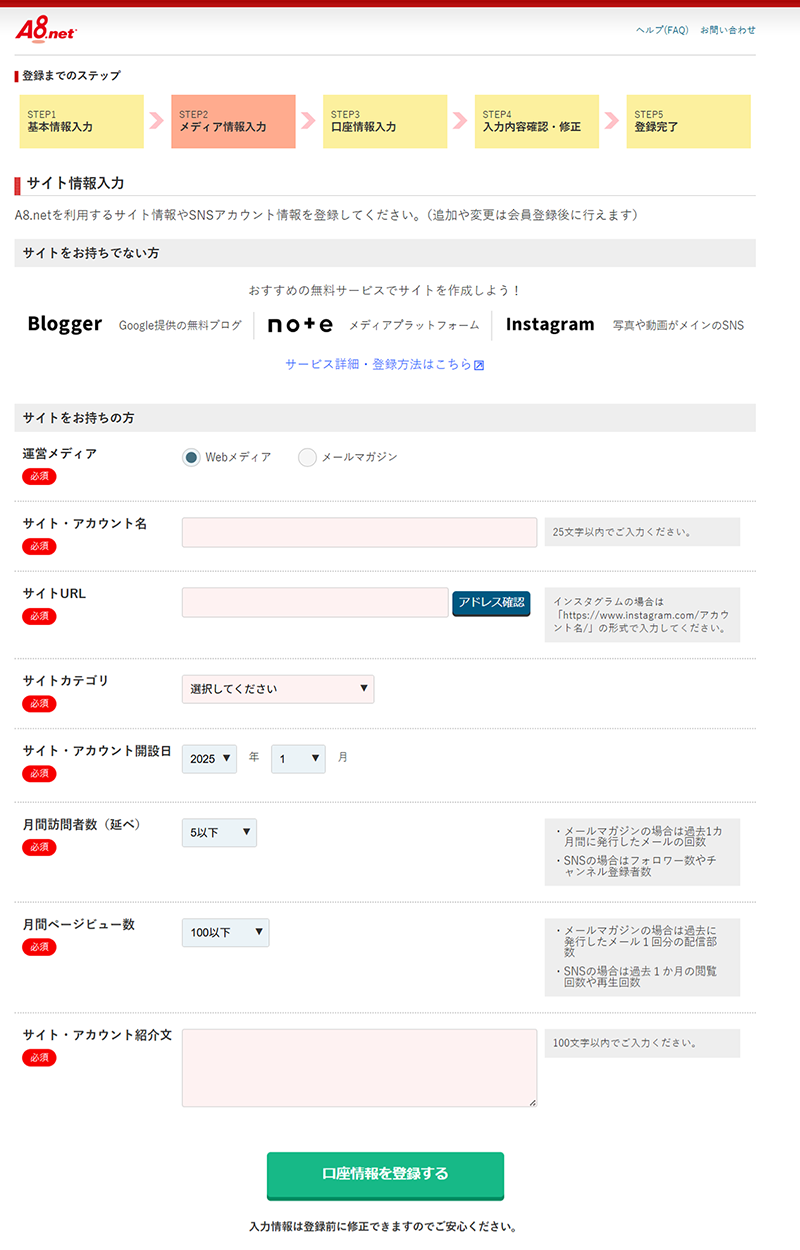This screenshot has height=1250, width=800.
Task: Open the お問い合わせ link
Action: [x=728, y=30]
